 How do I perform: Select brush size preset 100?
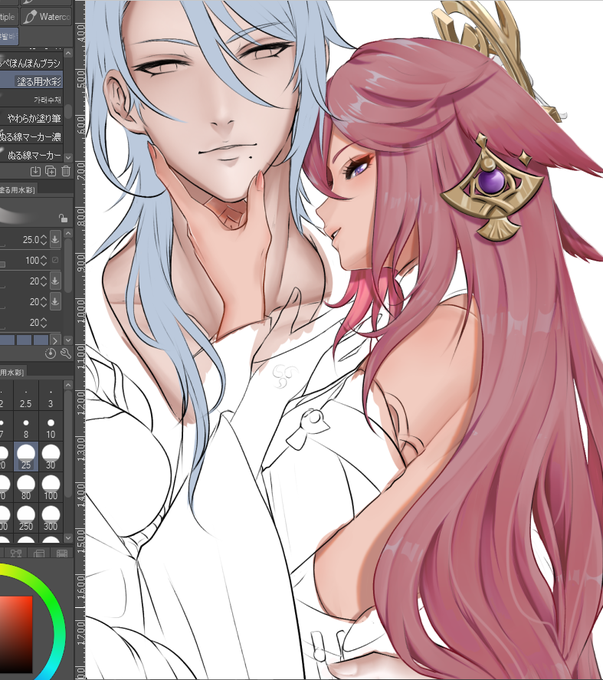(51, 487)
